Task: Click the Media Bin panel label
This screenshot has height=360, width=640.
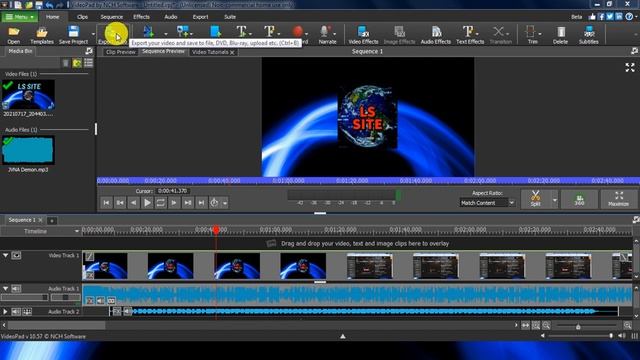Action: pos(20,51)
